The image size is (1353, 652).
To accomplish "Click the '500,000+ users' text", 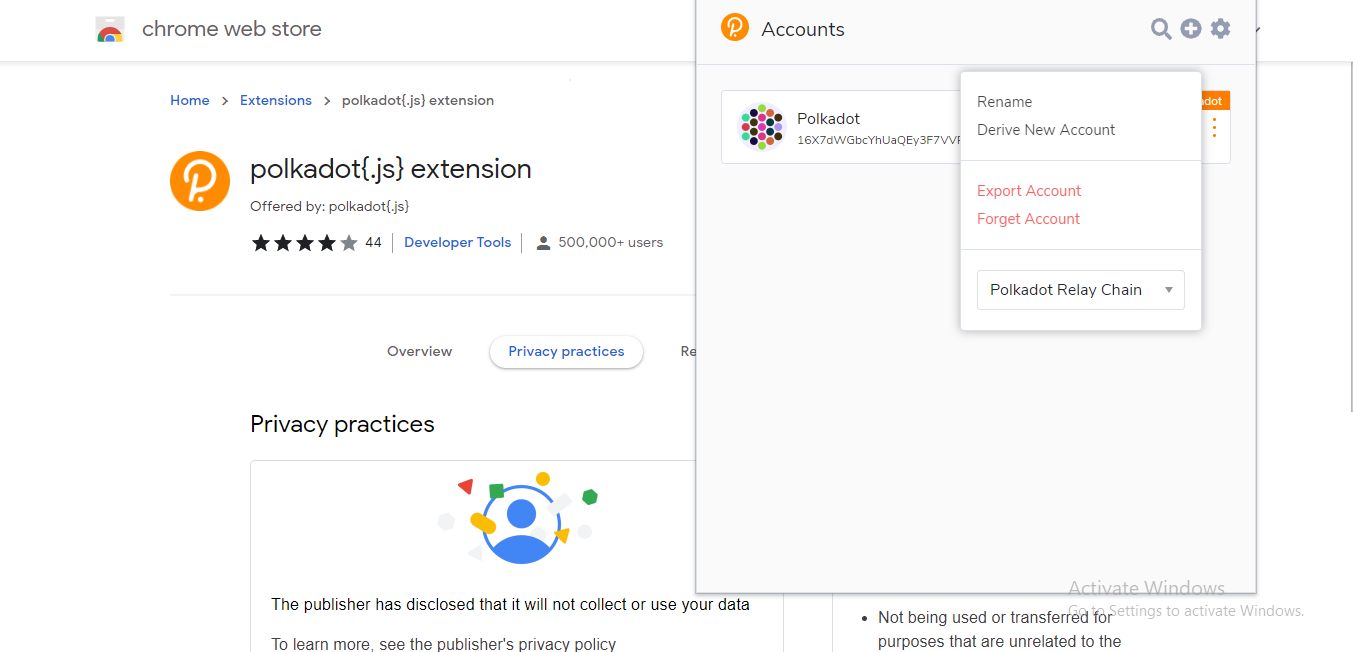I will coord(610,243).
